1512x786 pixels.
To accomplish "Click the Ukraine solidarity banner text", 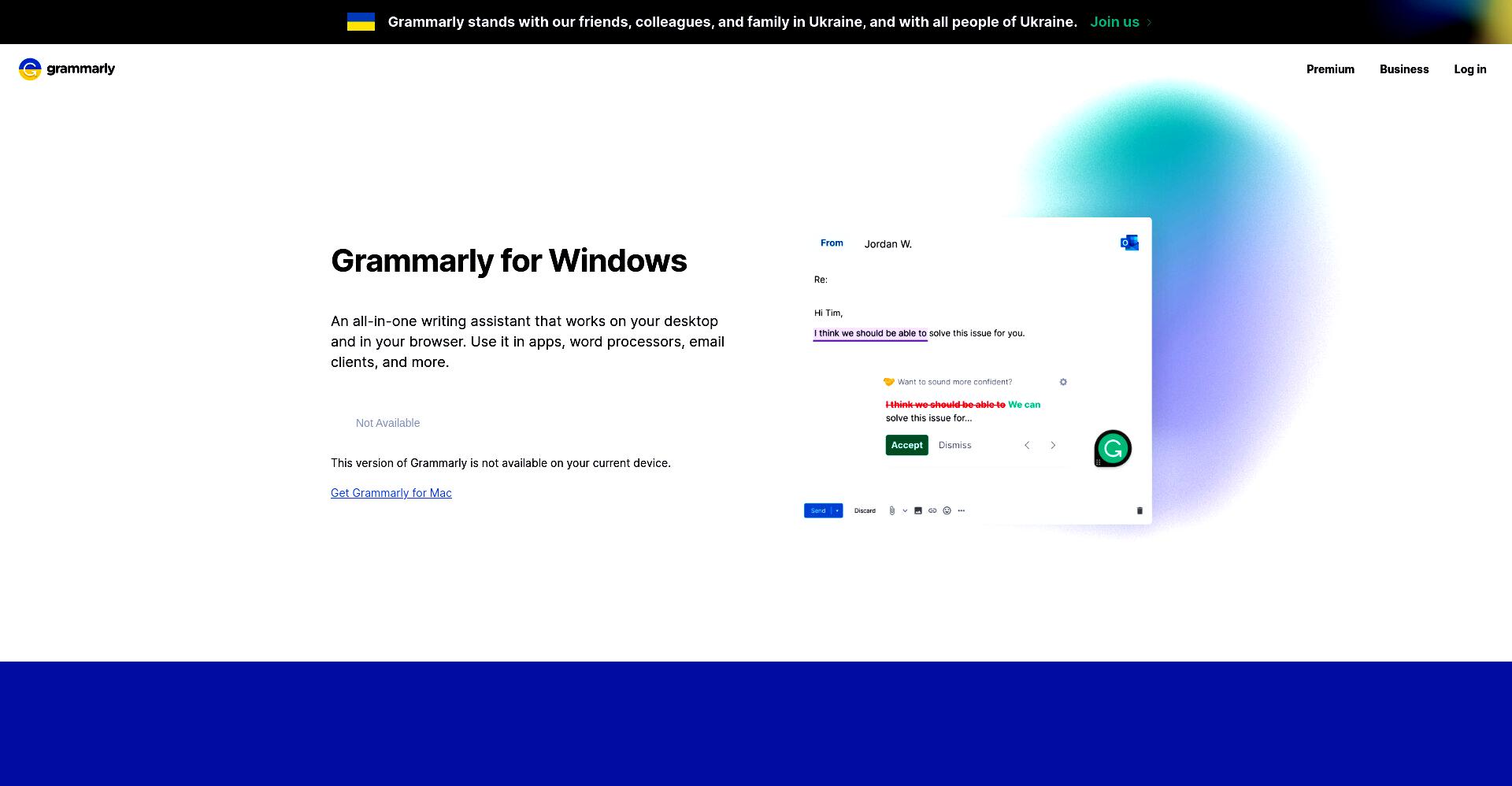I will [x=732, y=22].
